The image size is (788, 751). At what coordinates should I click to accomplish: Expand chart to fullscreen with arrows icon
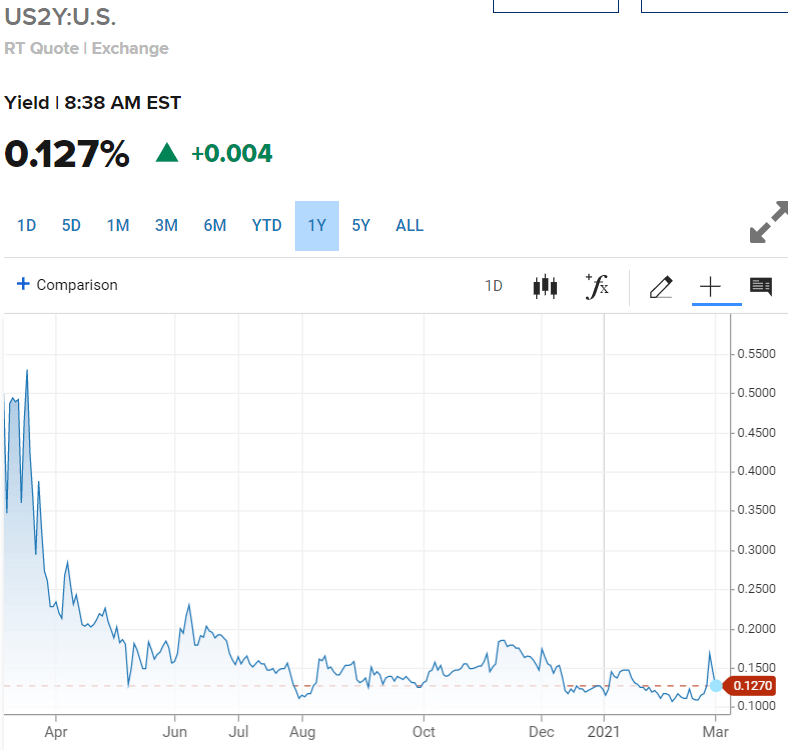[x=769, y=222]
